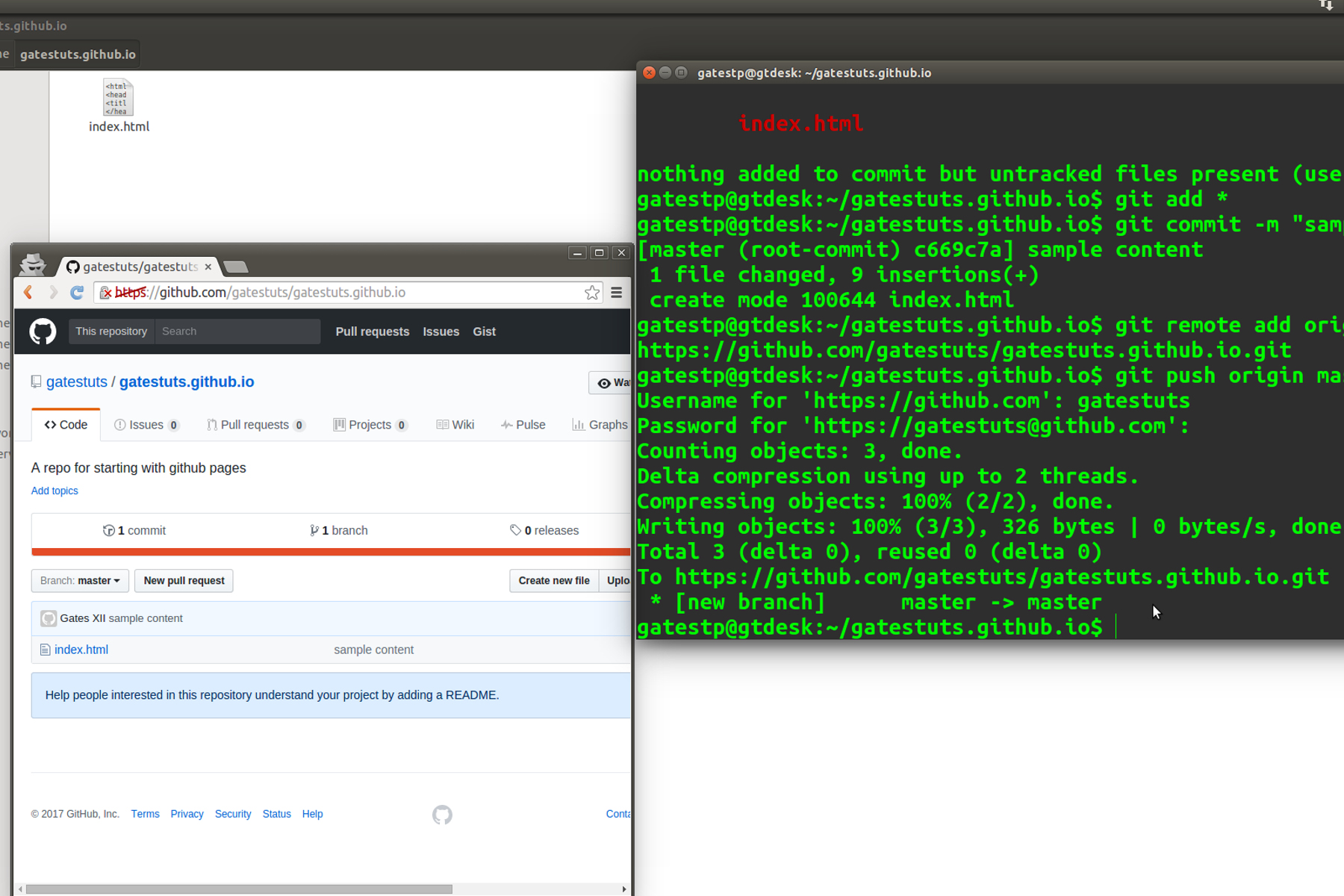The width and height of the screenshot is (1344, 896).
Task: Click the browser back arrow
Action: [x=28, y=293]
